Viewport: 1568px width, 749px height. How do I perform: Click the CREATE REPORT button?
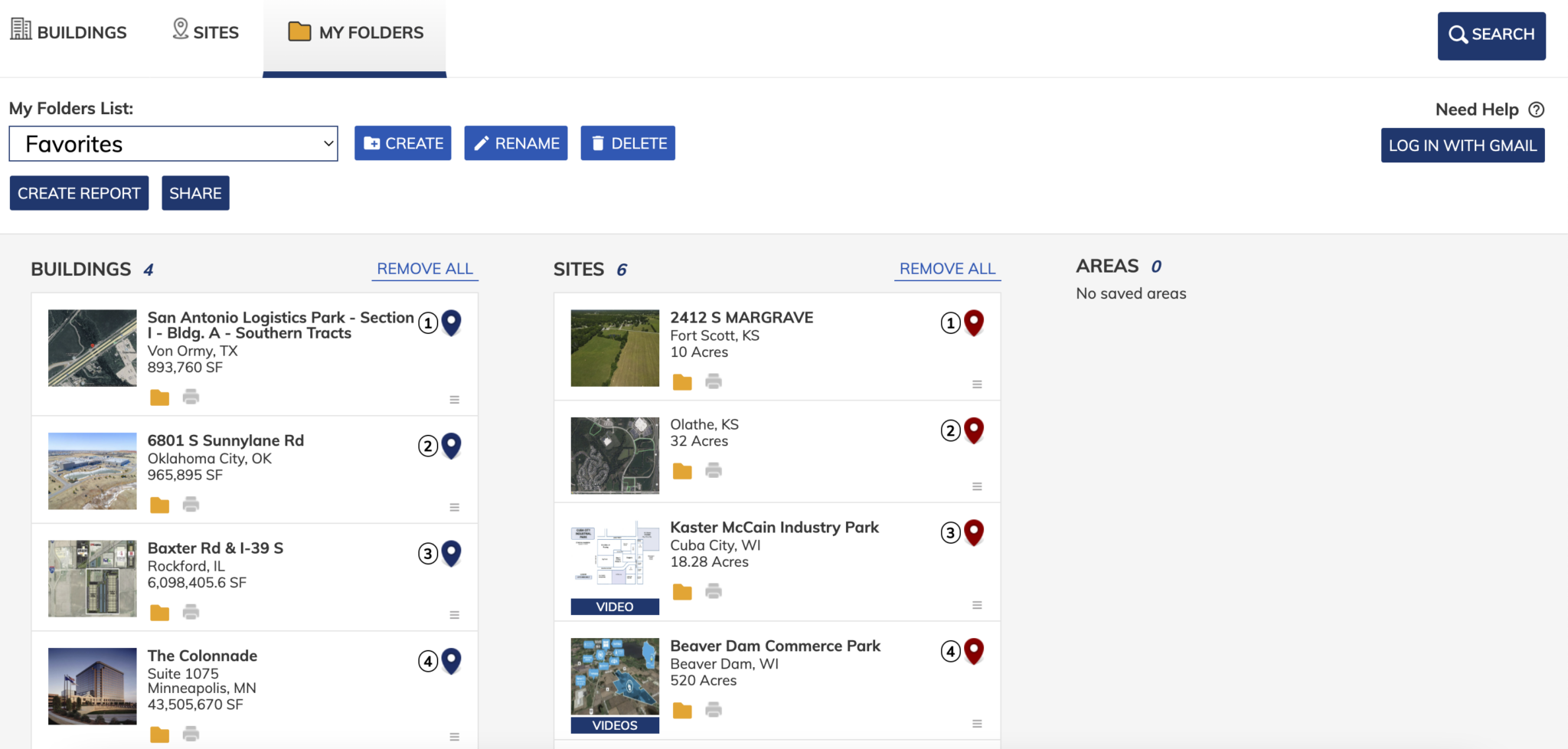(79, 193)
